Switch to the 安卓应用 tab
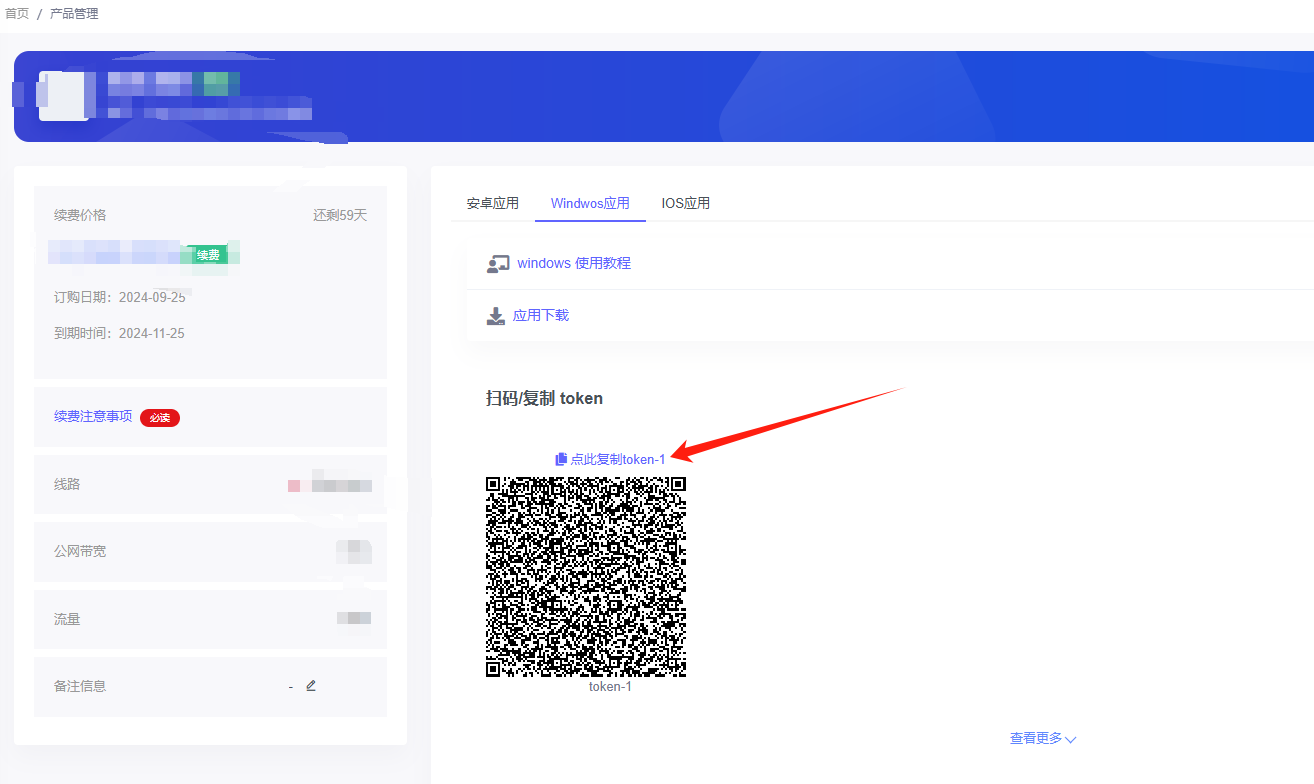The height and width of the screenshot is (784, 1314). (492, 203)
